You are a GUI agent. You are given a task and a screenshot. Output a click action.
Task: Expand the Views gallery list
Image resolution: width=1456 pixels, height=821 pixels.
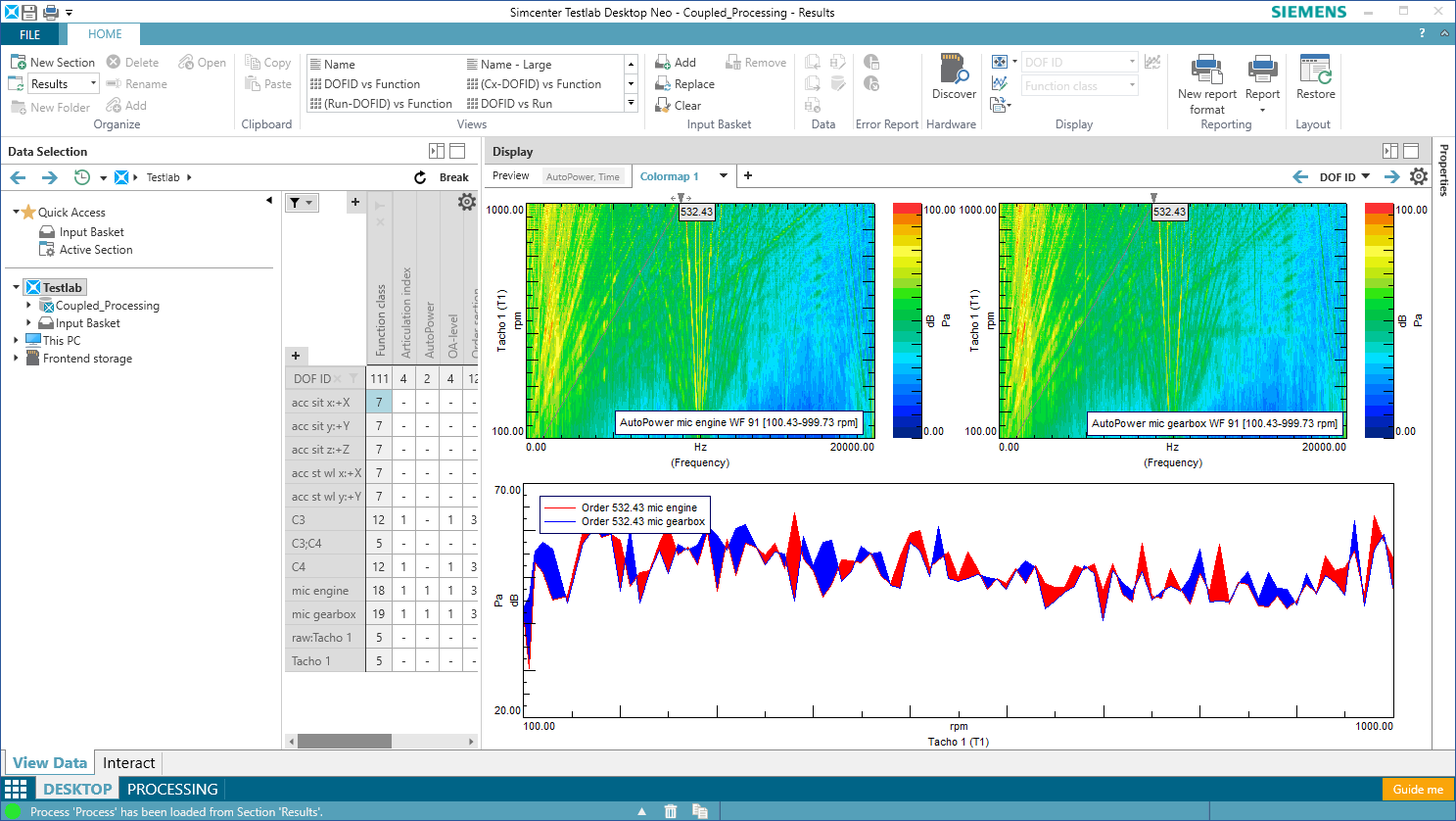coord(632,103)
